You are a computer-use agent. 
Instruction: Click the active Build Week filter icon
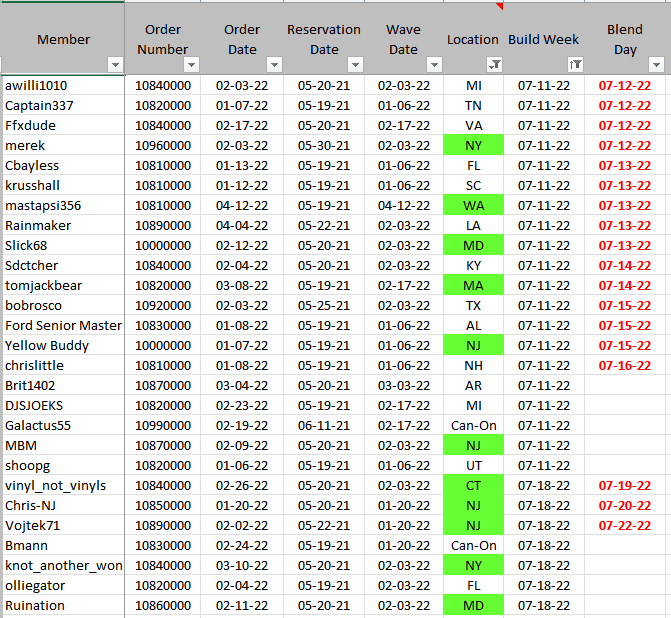tap(574, 65)
